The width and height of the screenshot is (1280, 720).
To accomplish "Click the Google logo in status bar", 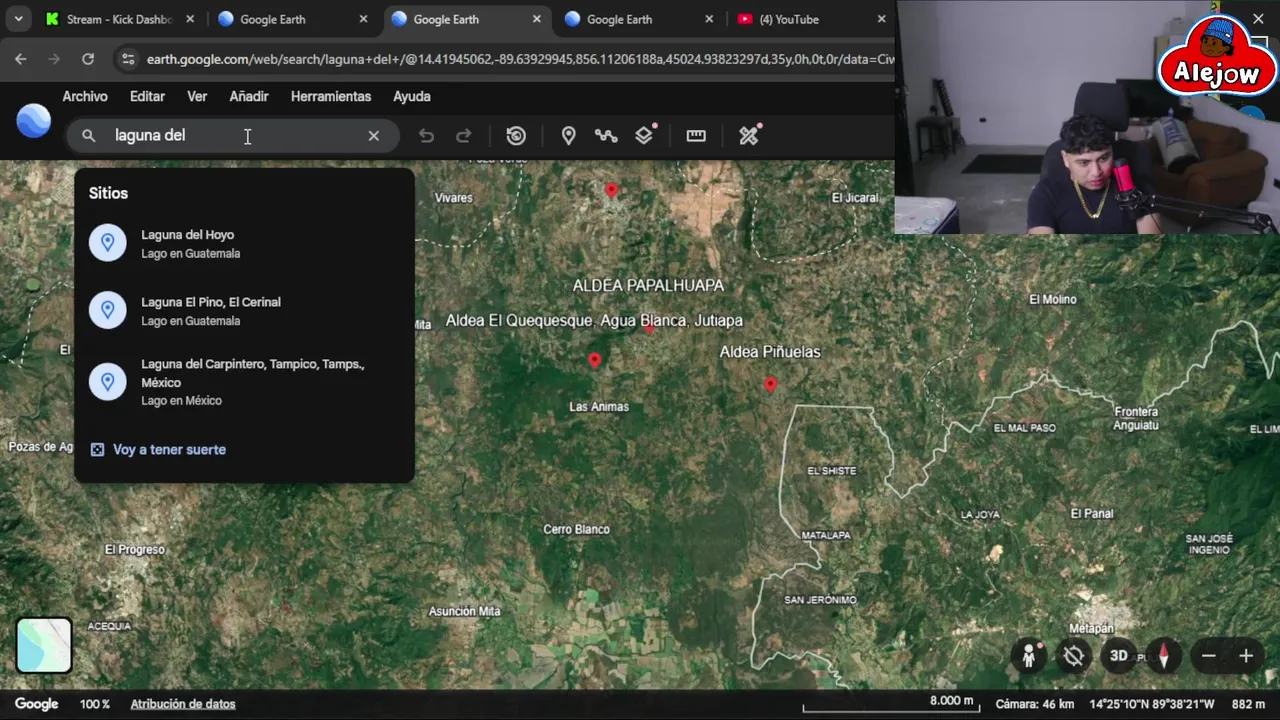I will pos(37,704).
